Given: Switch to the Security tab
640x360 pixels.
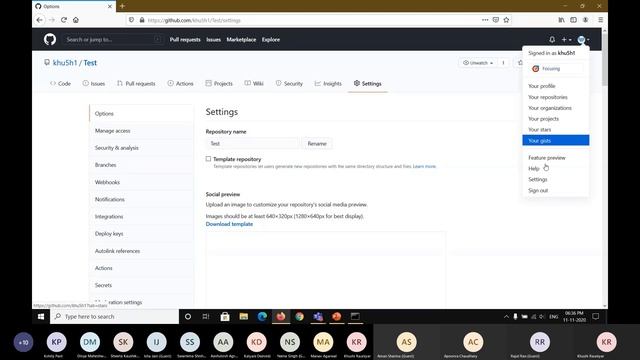Looking at the screenshot, I should click(x=289, y=83).
